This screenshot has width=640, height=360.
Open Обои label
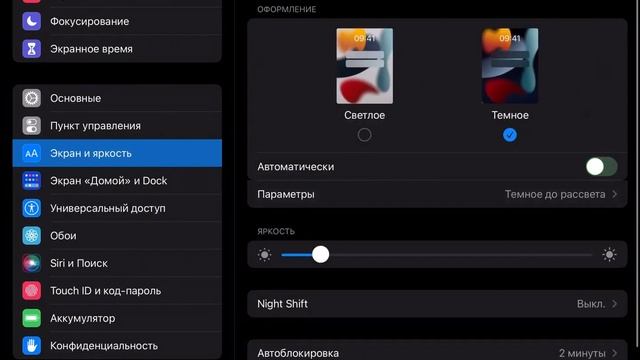(x=63, y=236)
